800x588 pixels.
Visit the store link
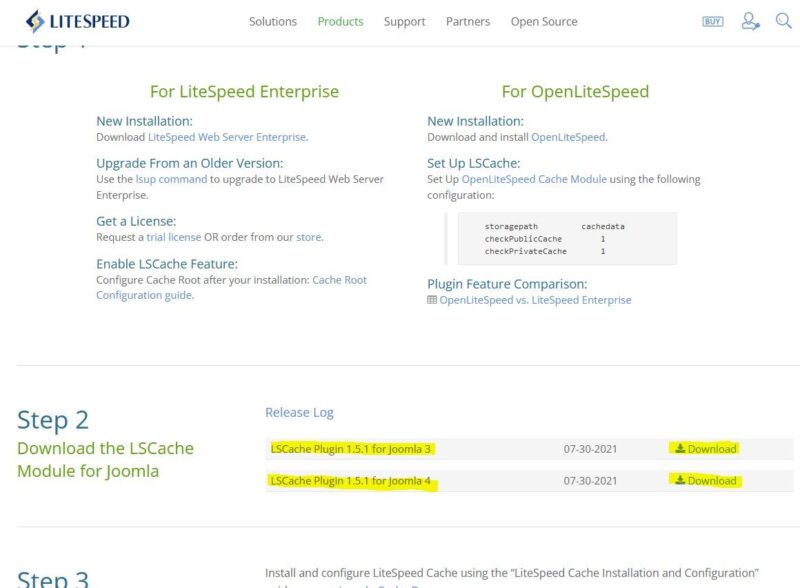[309, 237]
